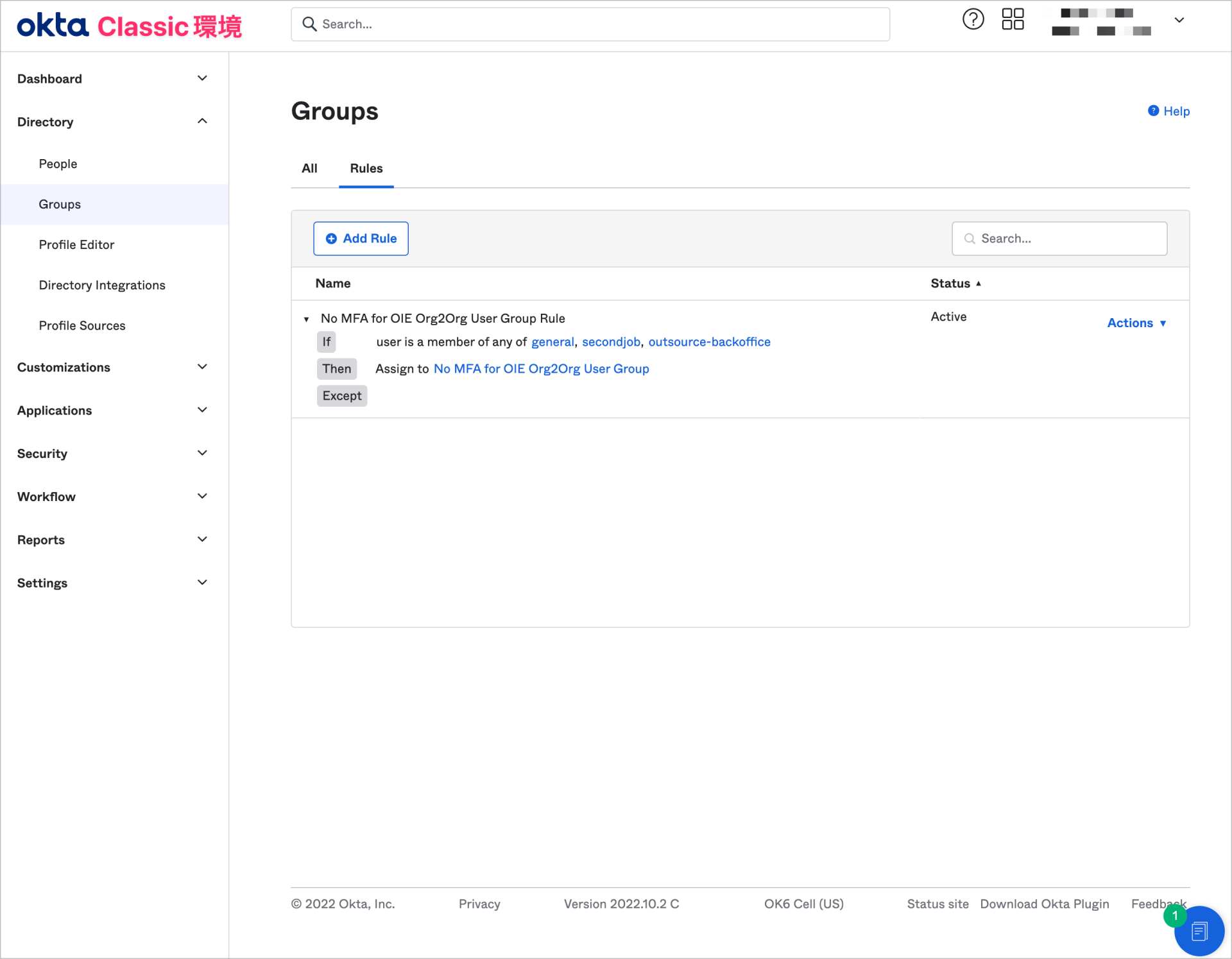
Task: Click the Help icon beside the Groups heading
Action: click(1153, 110)
